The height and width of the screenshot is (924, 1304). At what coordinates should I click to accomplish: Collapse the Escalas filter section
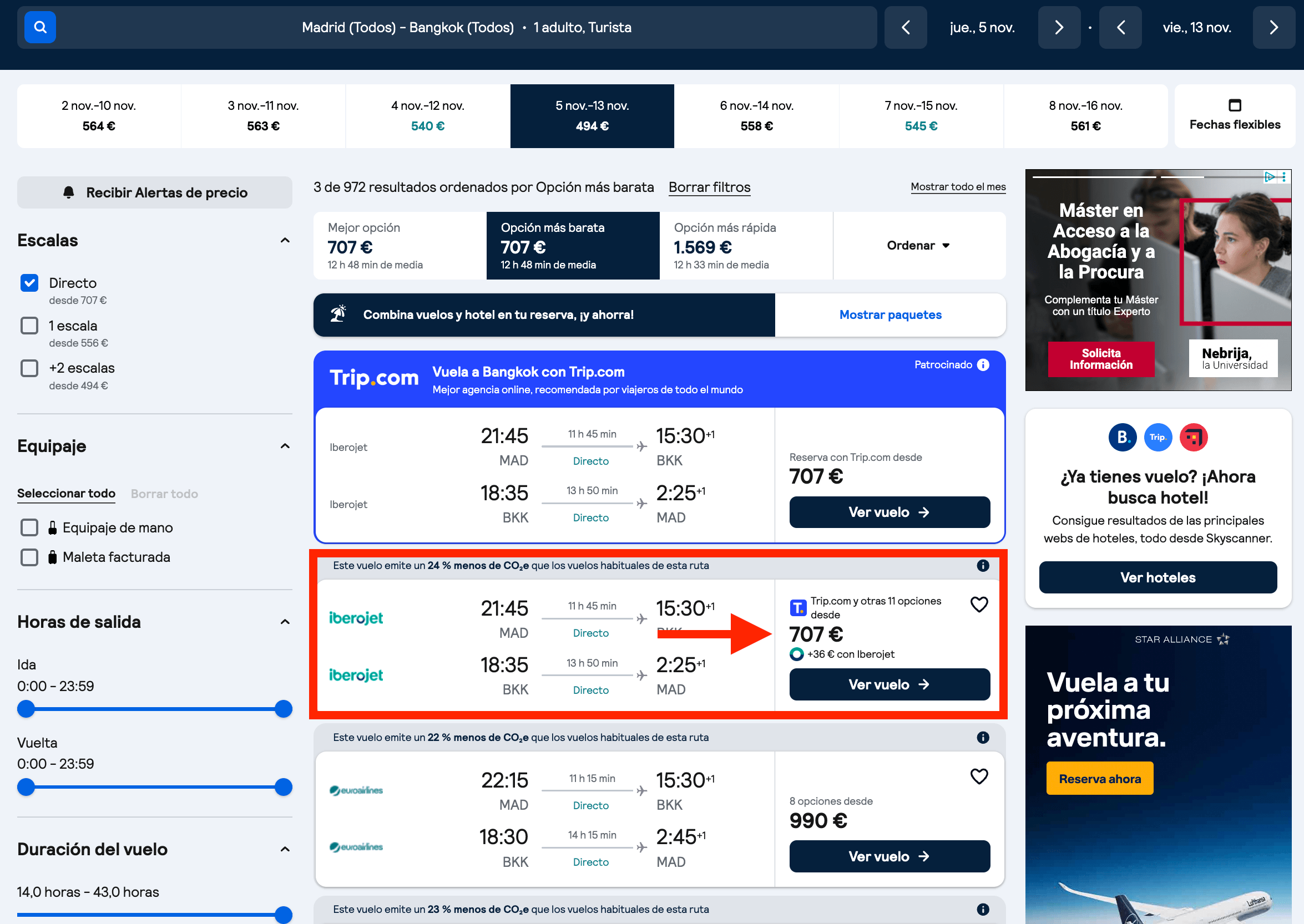click(x=285, y=241)
